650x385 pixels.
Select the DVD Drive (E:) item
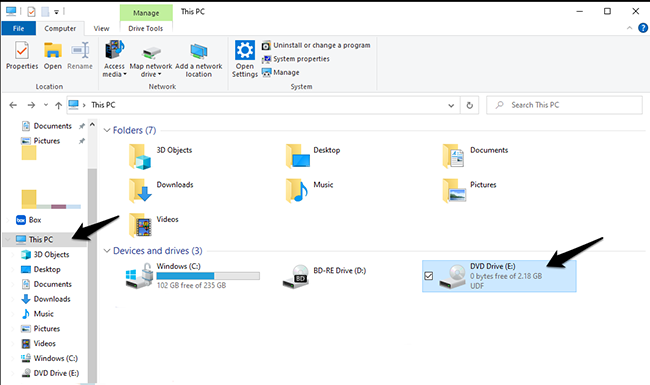coord(499,276)
